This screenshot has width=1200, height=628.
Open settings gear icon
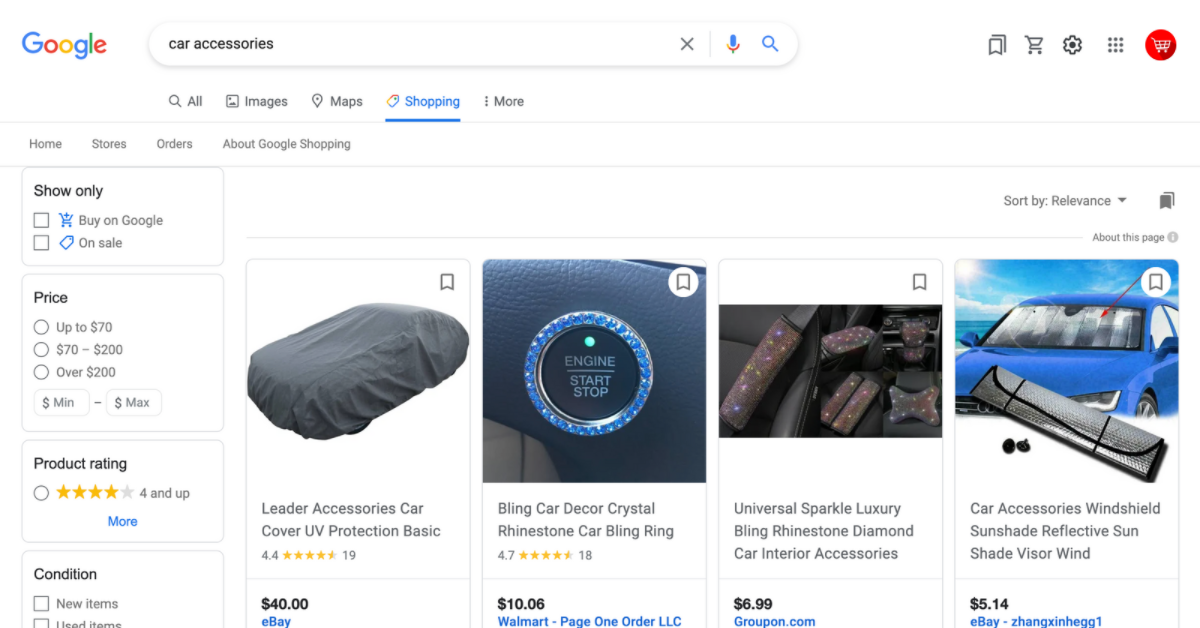[1073, 45]
